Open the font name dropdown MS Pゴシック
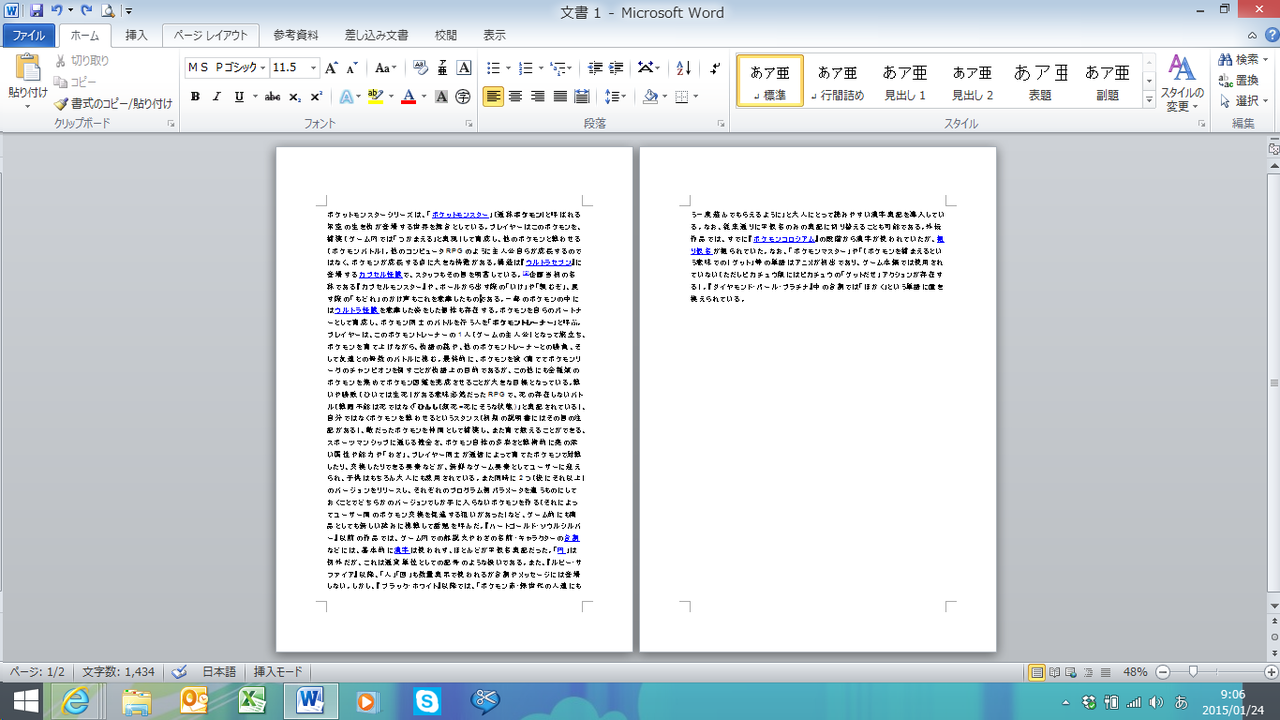This screenshot has height=720, width=1280. (263, 68)
